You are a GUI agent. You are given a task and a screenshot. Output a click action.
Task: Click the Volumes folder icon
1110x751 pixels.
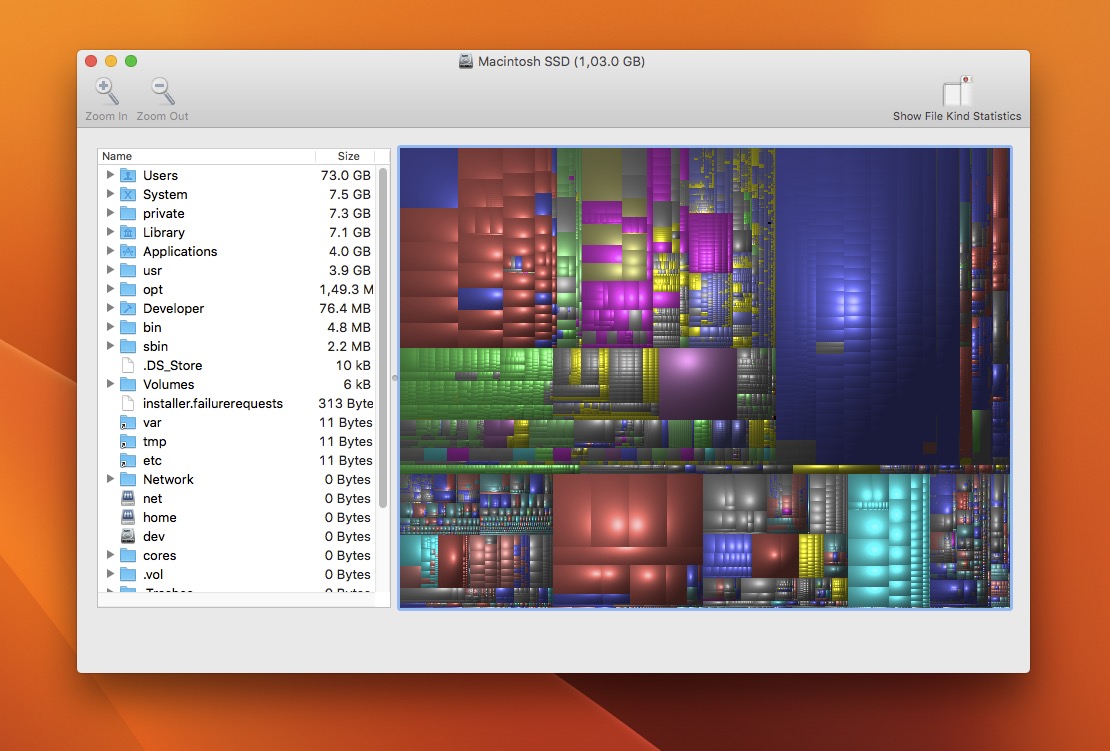(x=127, y=384)
